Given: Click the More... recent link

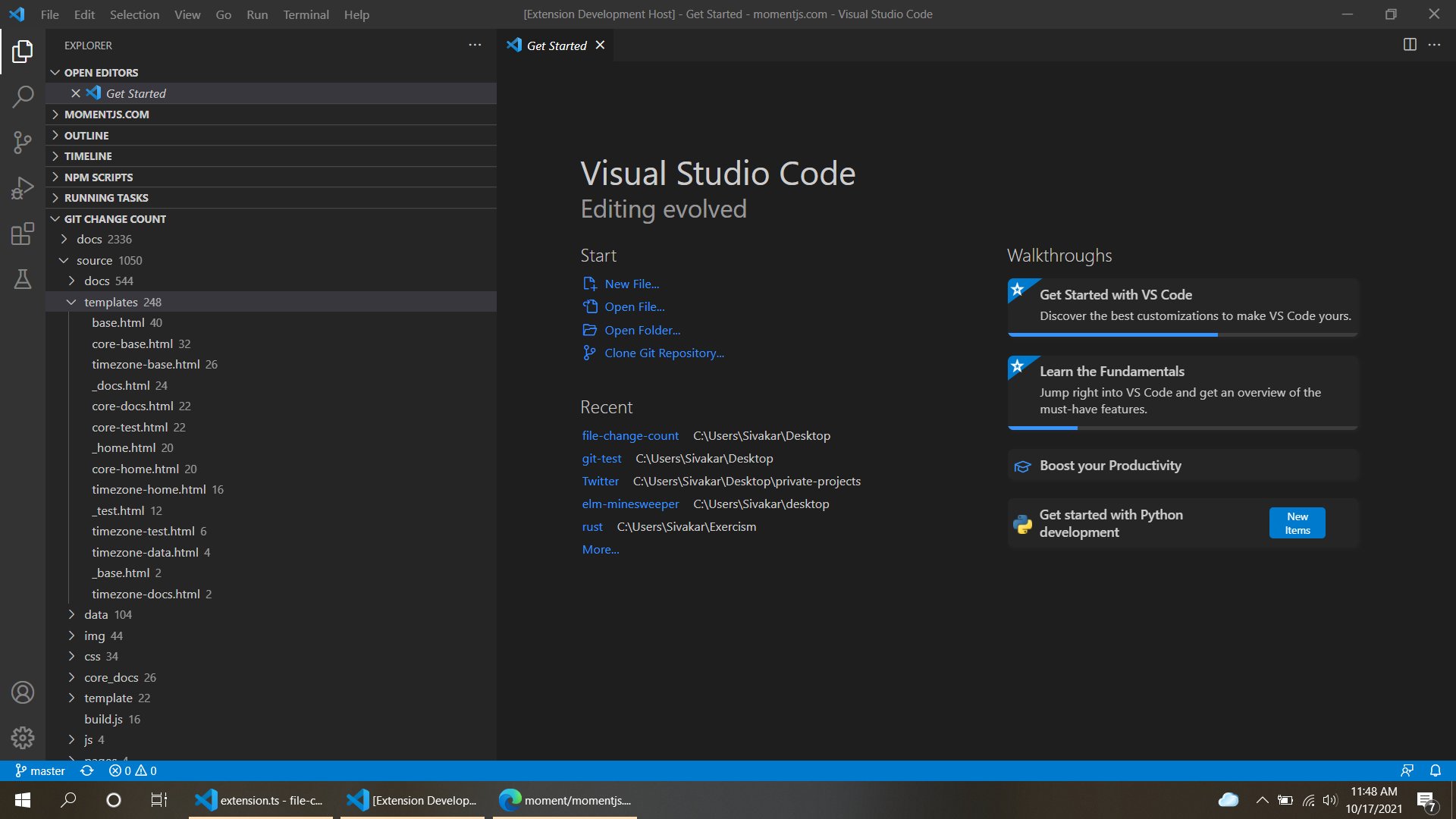Looking at the screenshot, I should 601,550.
